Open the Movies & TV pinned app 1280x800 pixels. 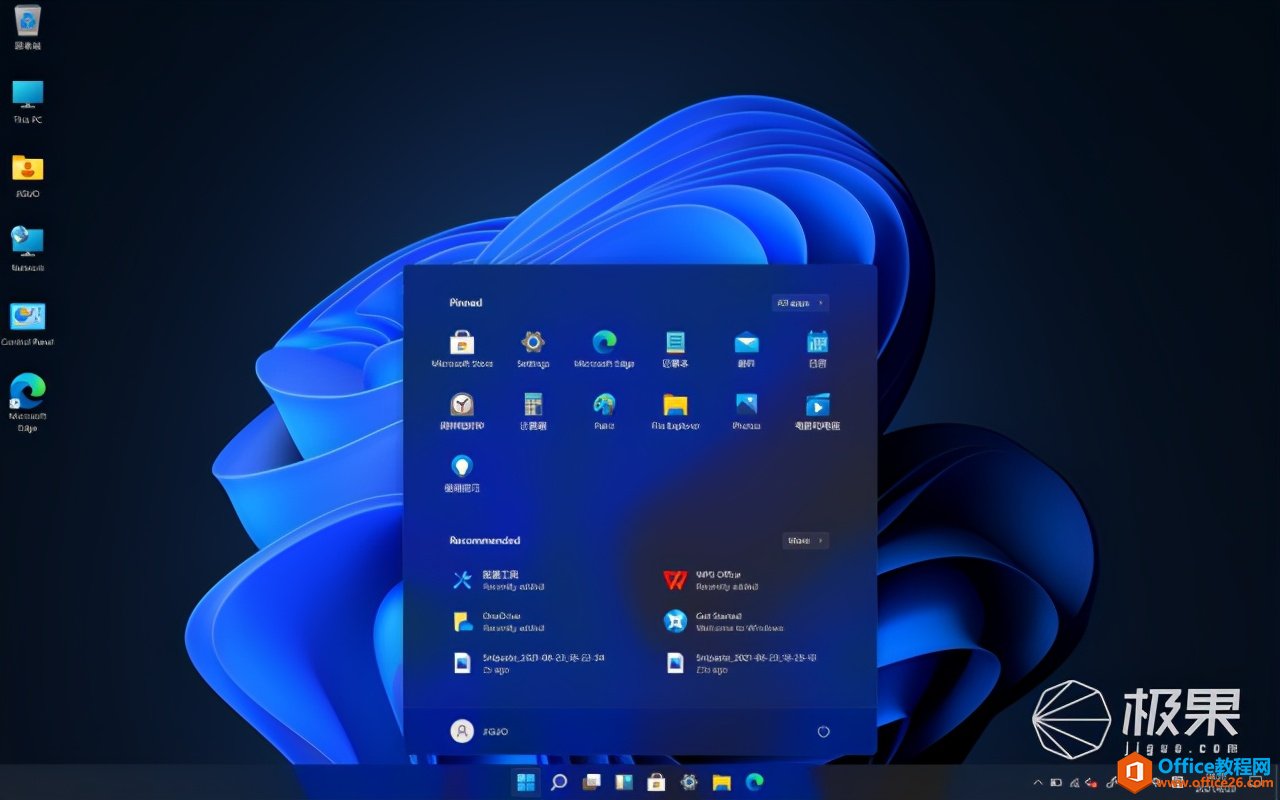817,410
